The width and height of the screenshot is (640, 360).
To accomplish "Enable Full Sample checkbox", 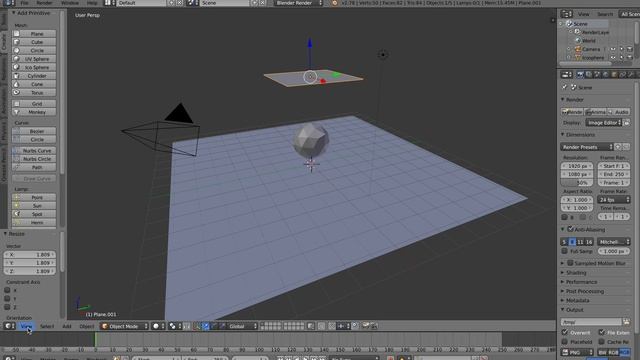I will (564, 251).
